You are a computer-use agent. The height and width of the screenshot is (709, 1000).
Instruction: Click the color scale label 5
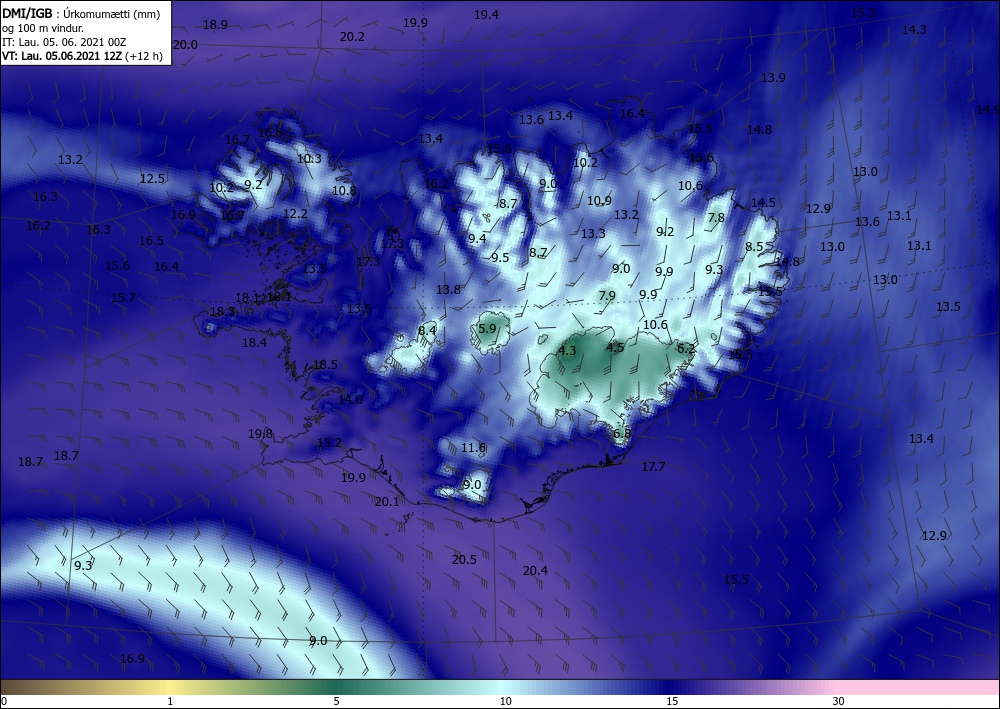pyautogui.click(x=336, y=701)
